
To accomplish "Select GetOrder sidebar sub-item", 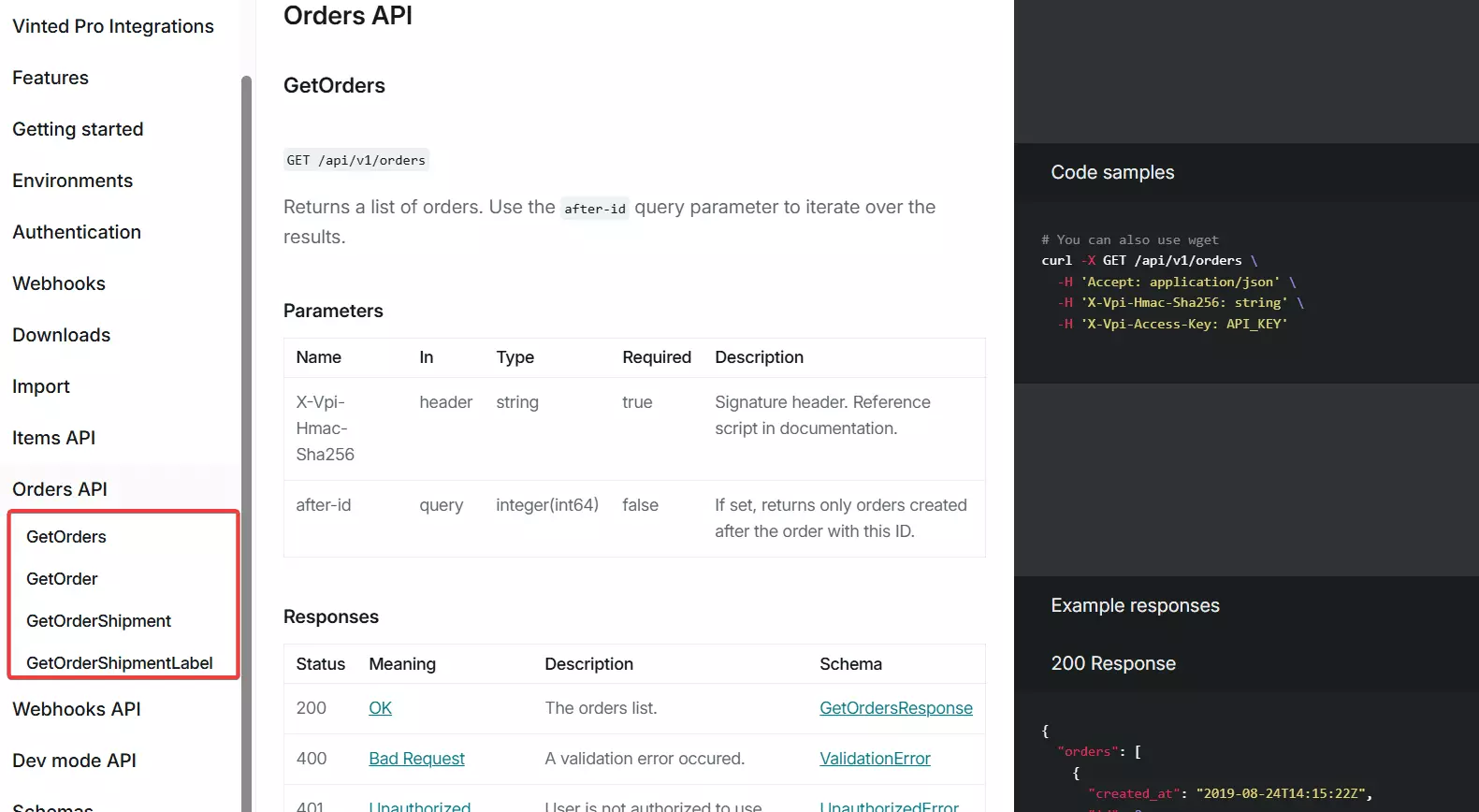I will 62,579.
